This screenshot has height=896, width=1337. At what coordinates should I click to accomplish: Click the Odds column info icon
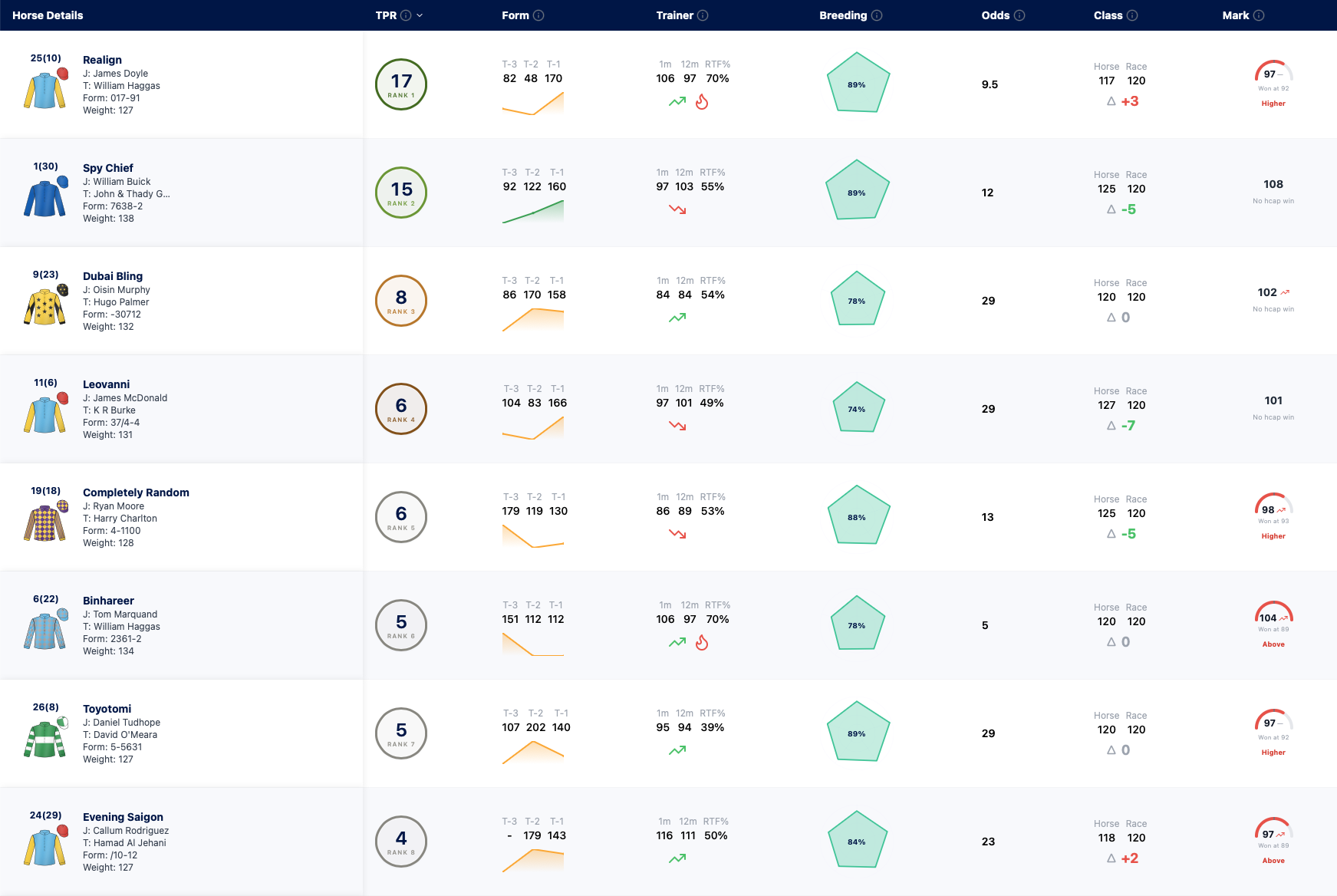pyautogui.click(x=1019, y=15)
